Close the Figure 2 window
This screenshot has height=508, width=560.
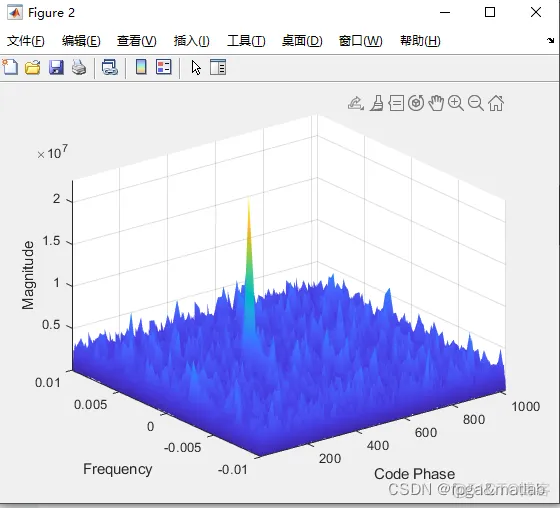tap(535, 13)
